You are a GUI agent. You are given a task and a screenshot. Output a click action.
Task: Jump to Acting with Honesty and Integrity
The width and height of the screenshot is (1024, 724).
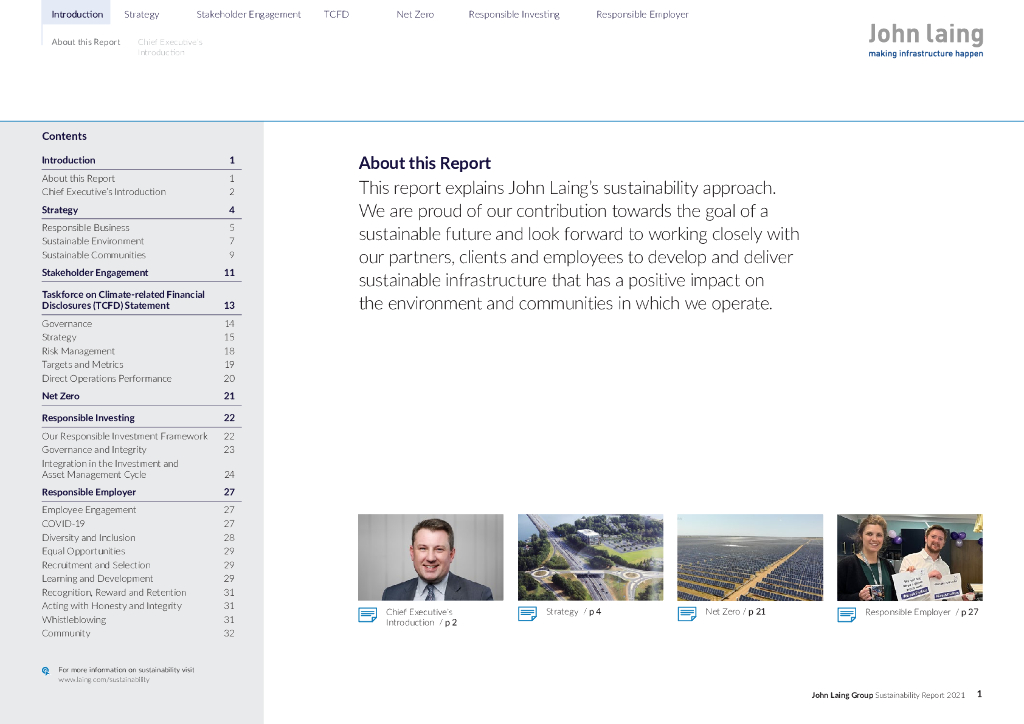[x=138, y=606]
